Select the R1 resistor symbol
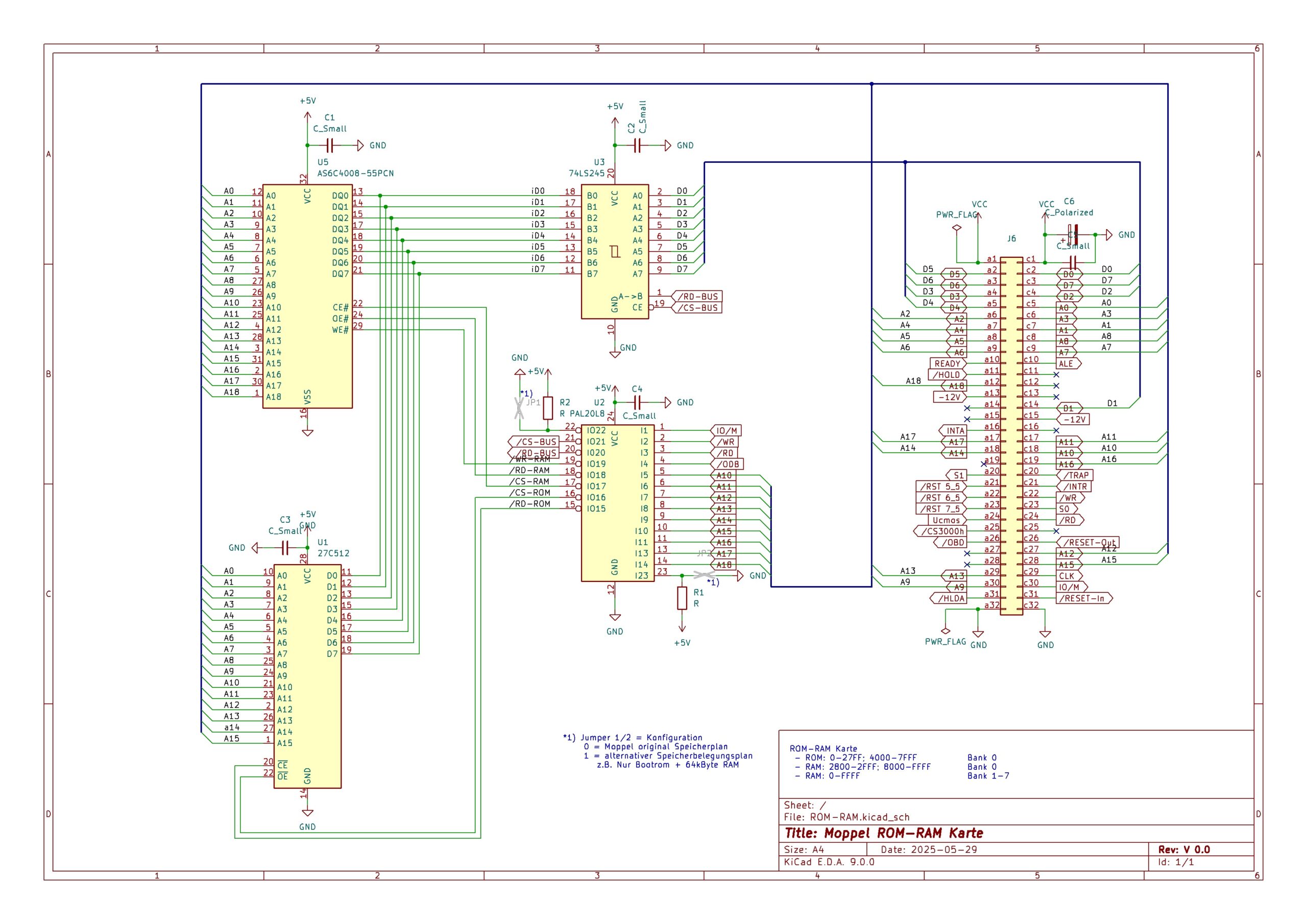 [x=682, y=598]
